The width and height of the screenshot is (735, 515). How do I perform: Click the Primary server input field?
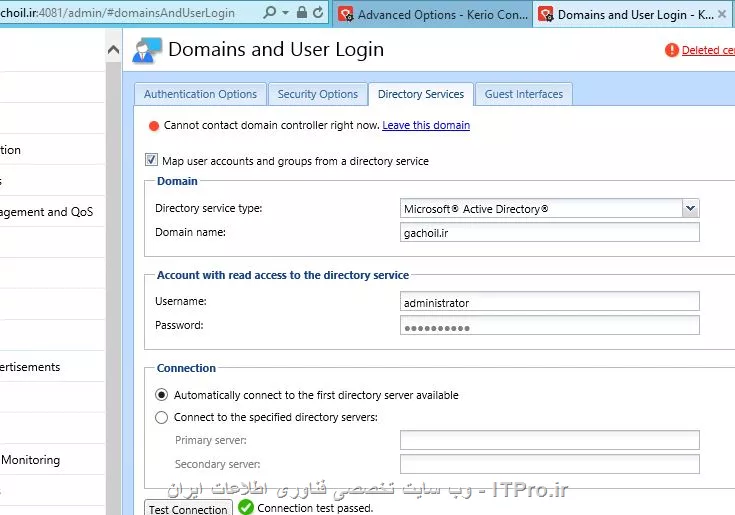click(x=549, y=440)
